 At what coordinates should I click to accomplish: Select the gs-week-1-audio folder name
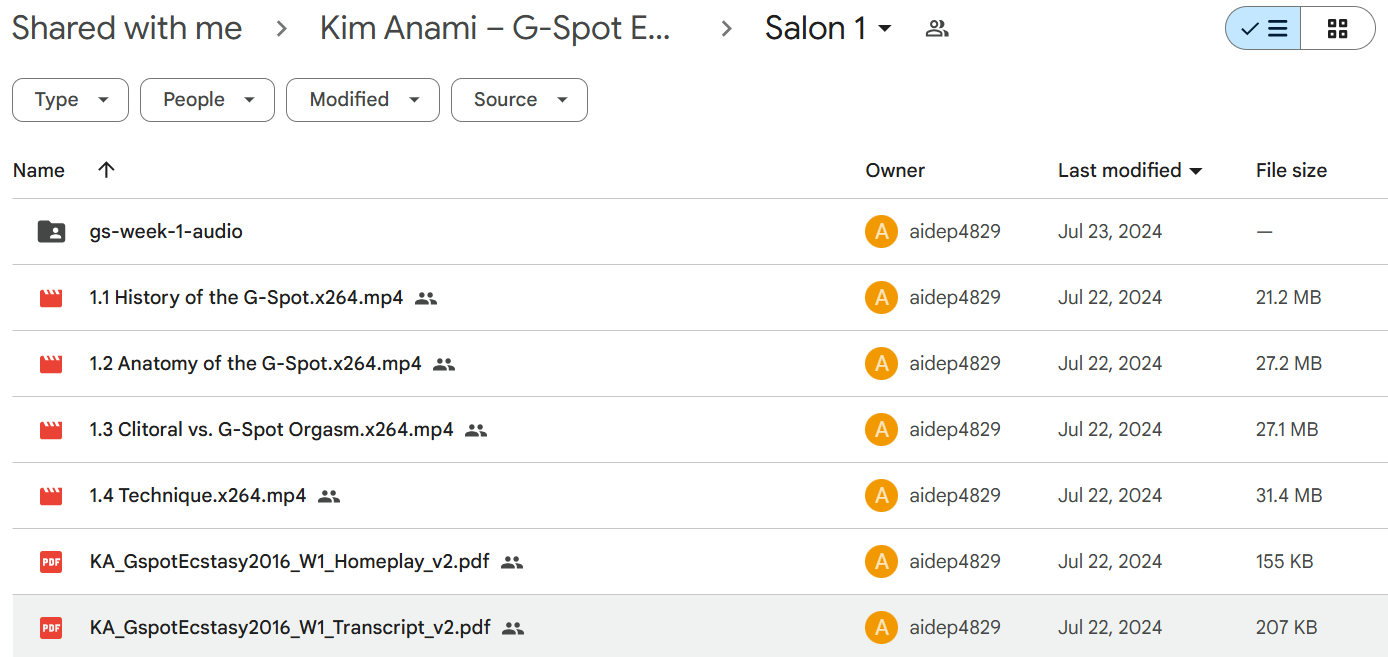click(x=166, y=231)
